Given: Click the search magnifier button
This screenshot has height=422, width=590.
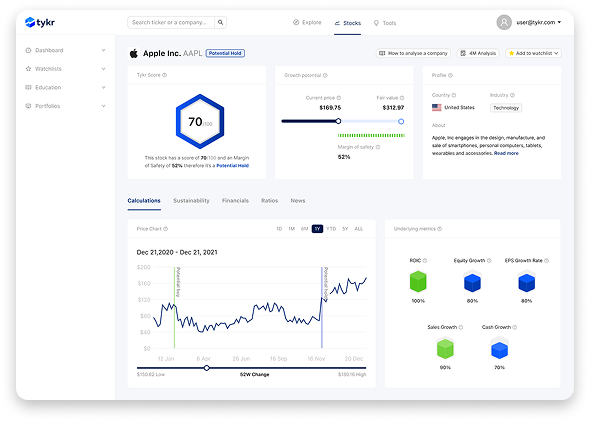Looking at the screenshot, I should [220, 22].
